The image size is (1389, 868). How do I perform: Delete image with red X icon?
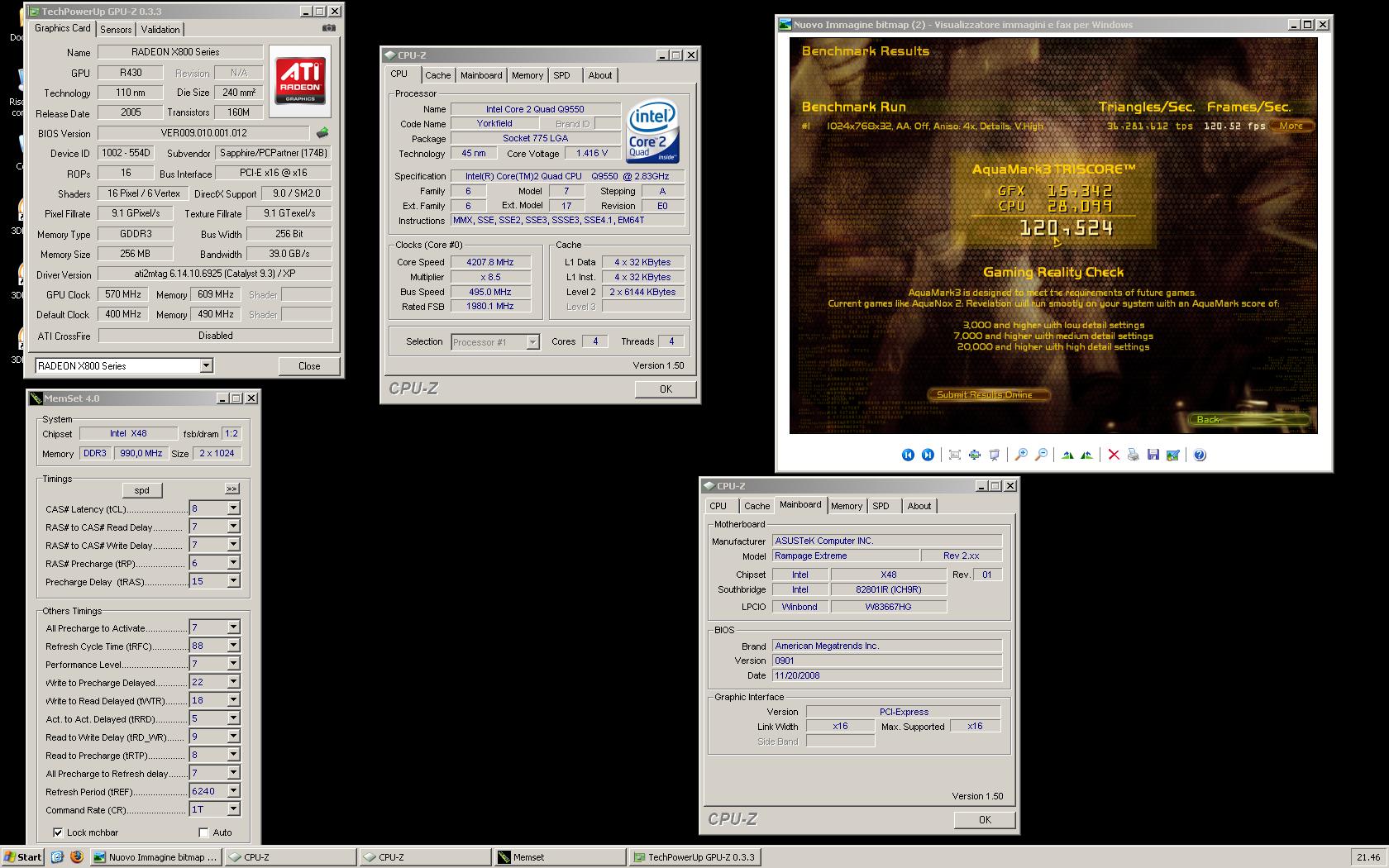(x=1114, y=455)
